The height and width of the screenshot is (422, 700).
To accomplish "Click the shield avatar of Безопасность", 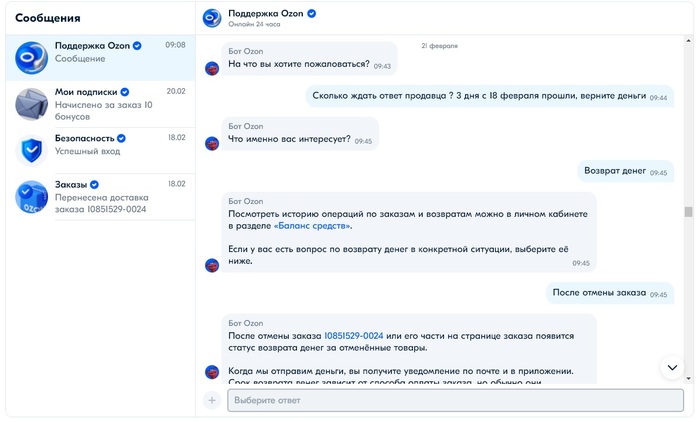I will click(x=31, y=150).
